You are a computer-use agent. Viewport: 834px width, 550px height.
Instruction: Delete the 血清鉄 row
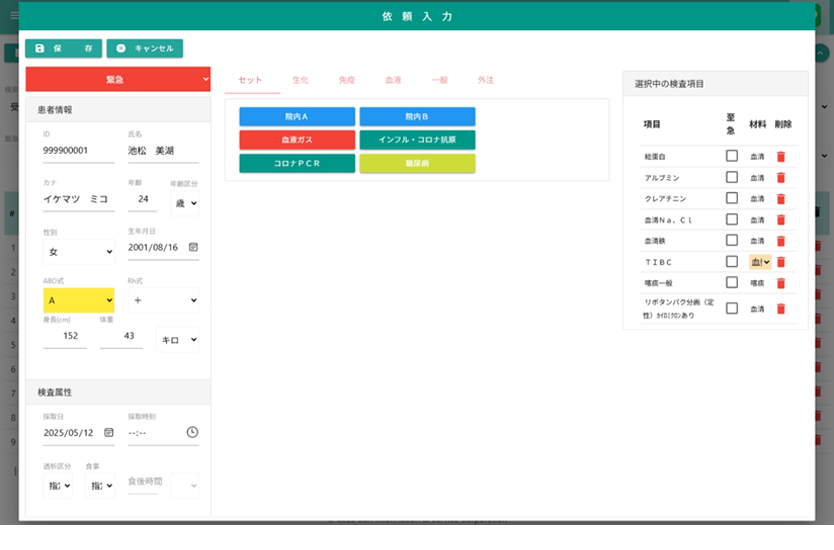point(781,241)
